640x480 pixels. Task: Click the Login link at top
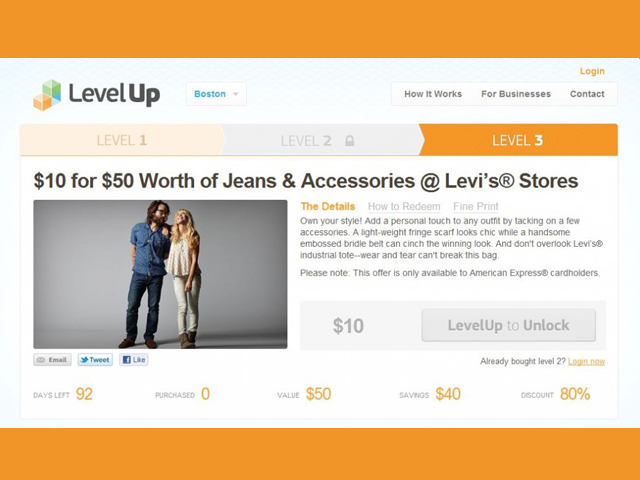[x=592, y=71]
